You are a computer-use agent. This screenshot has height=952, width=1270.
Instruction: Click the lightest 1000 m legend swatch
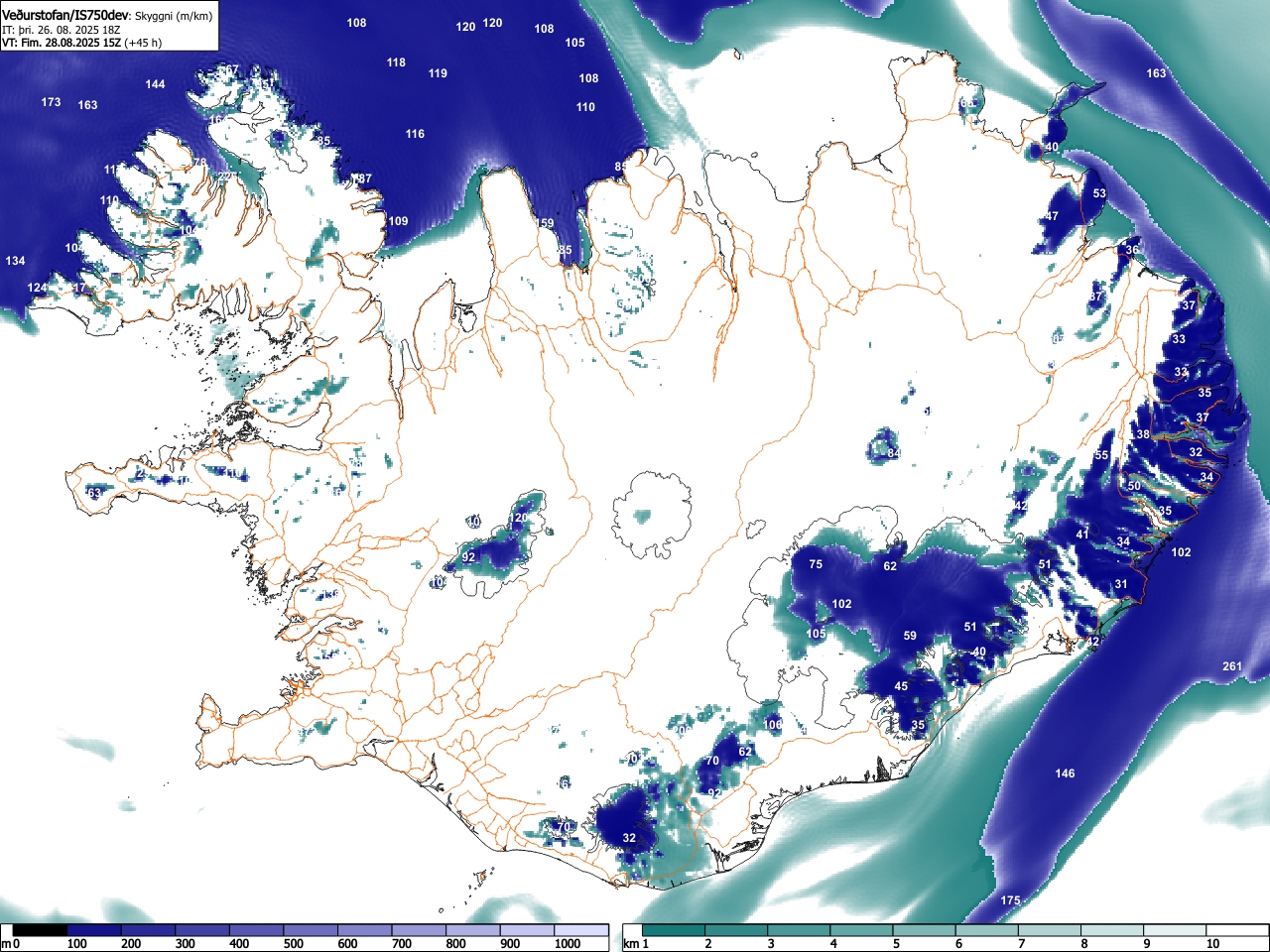pos(581,930)
